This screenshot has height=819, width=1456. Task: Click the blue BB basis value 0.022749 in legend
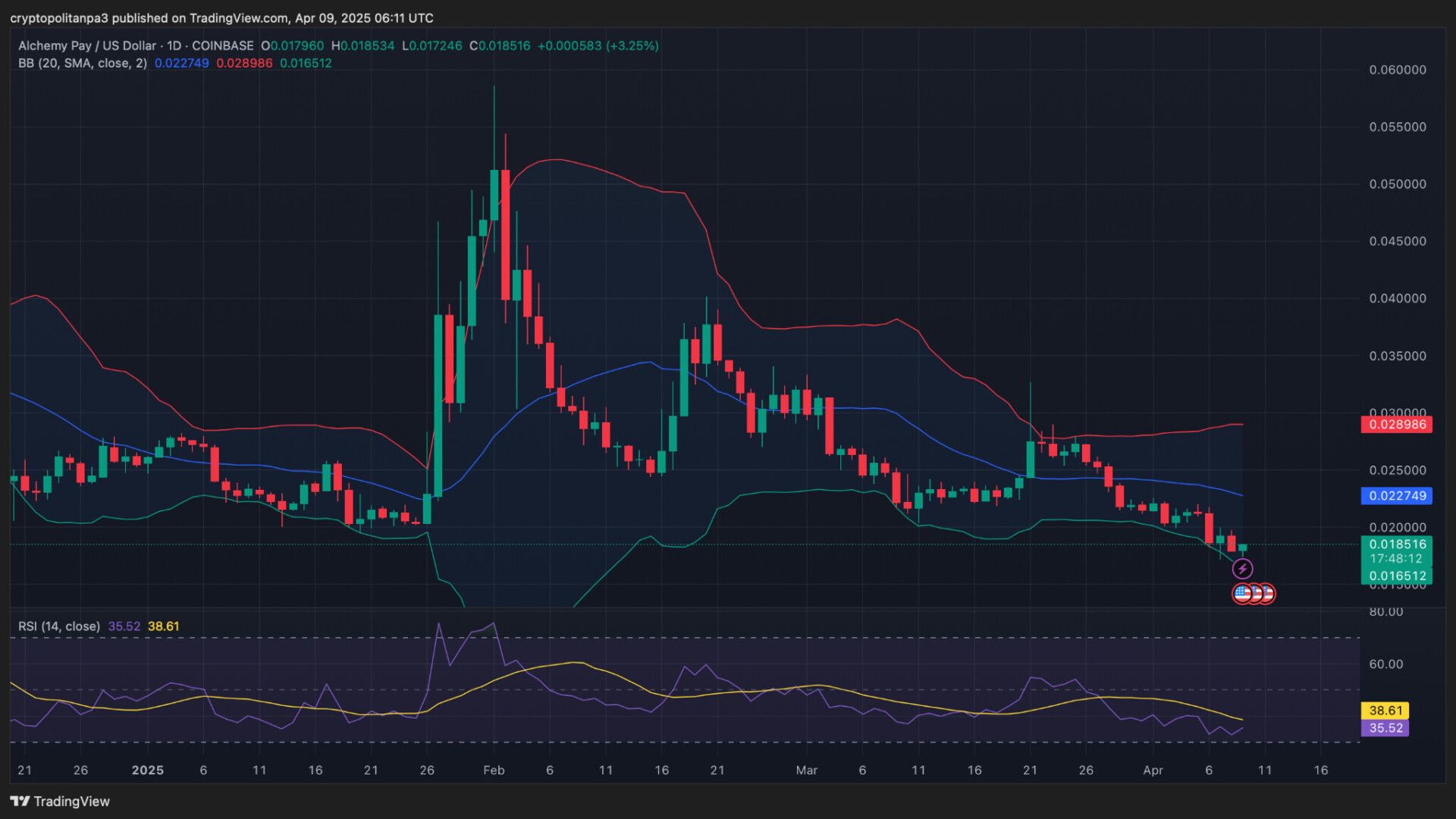coord(181,63)
